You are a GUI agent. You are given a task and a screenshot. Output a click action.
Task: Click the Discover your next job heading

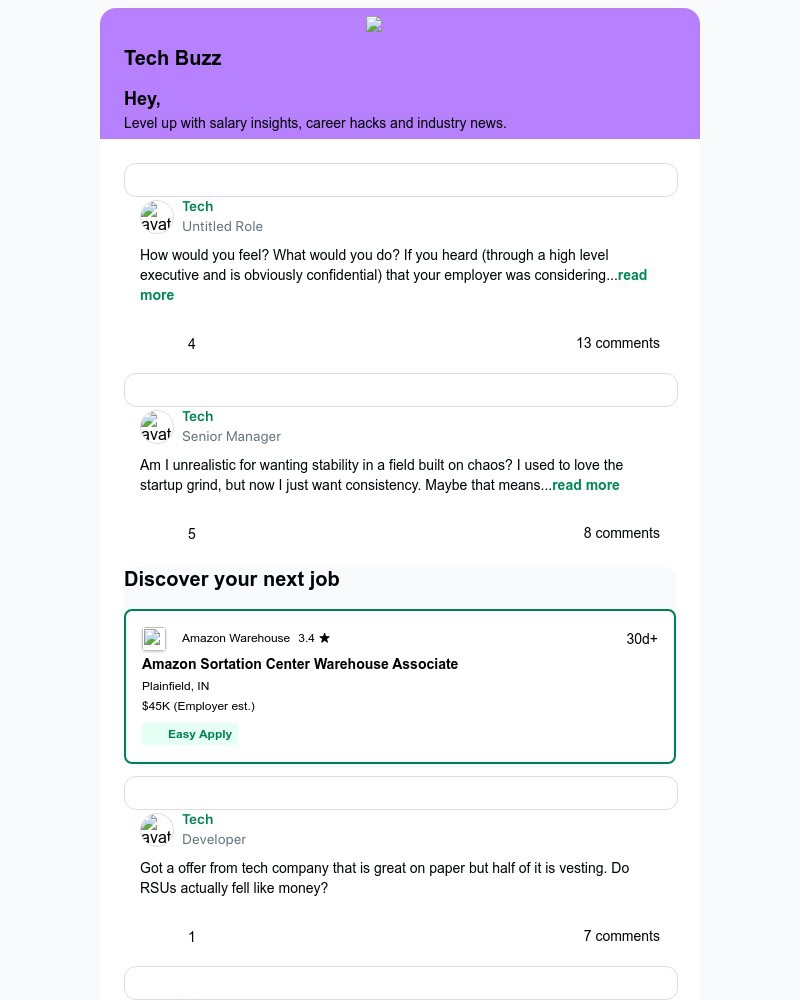[x=231, y=579]
